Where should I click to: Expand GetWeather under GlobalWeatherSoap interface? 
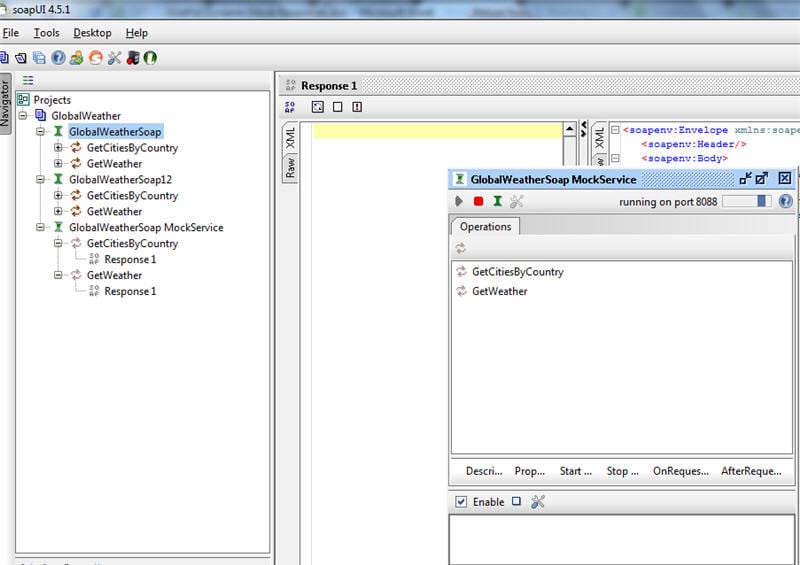58,163
